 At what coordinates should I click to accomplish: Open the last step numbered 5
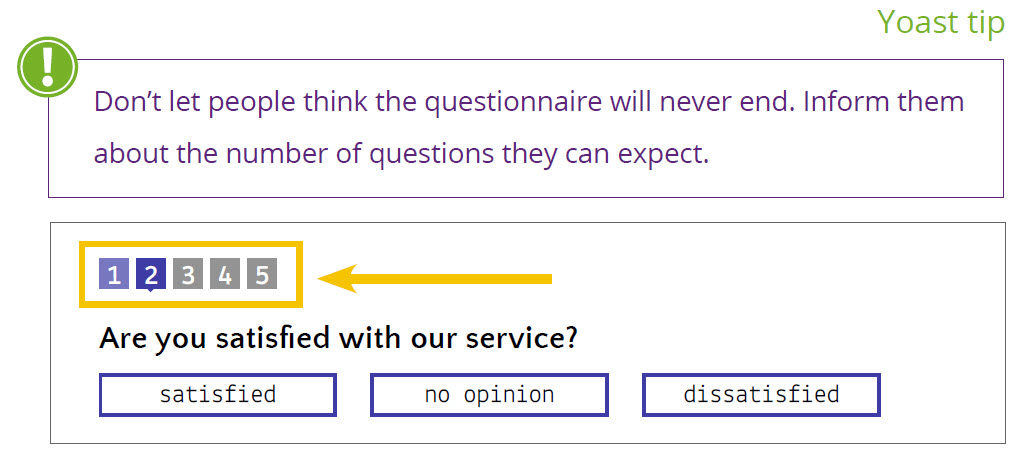262,274
